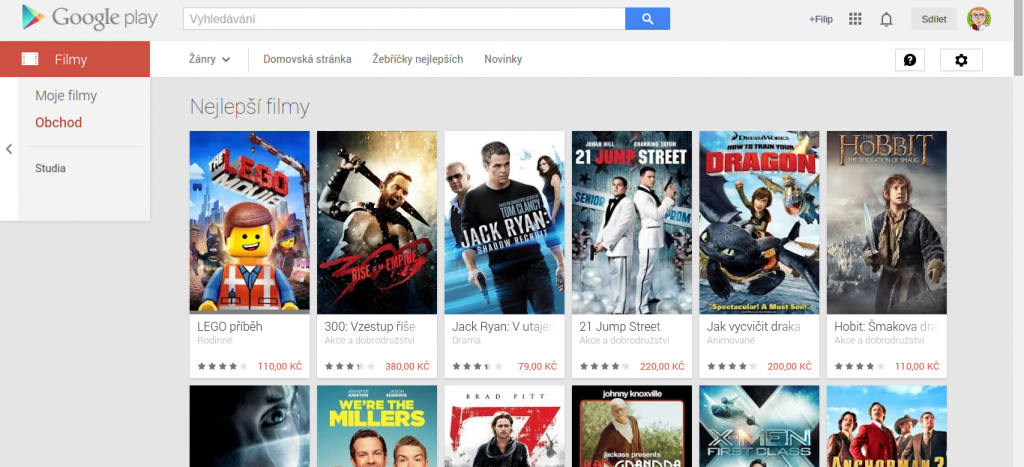Click the 79,00 Kč price button
The width and height of the screenshot is (1024, 467).
coord(537,366)
